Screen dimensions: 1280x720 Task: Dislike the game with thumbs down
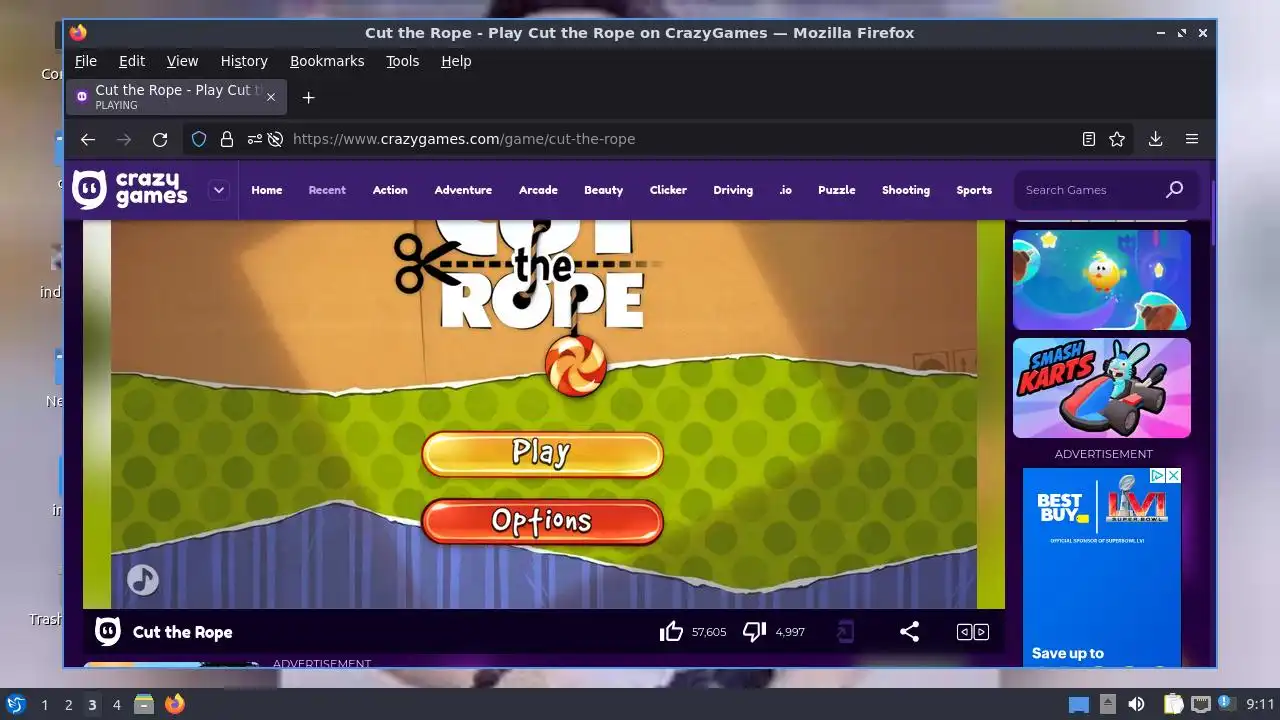click(754, 632)
